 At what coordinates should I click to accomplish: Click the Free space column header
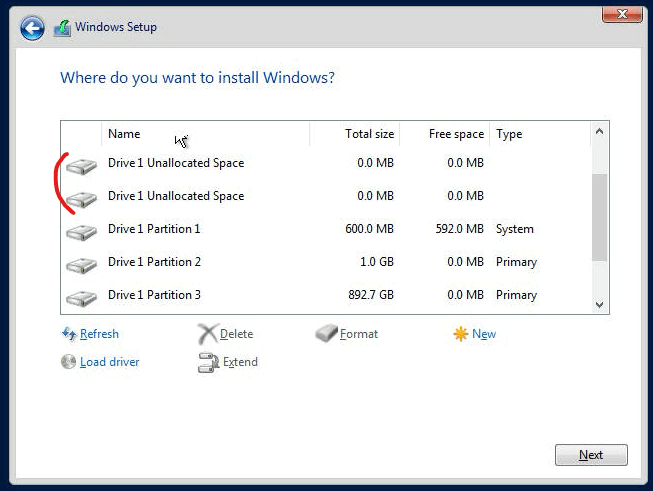pos(444,134)
